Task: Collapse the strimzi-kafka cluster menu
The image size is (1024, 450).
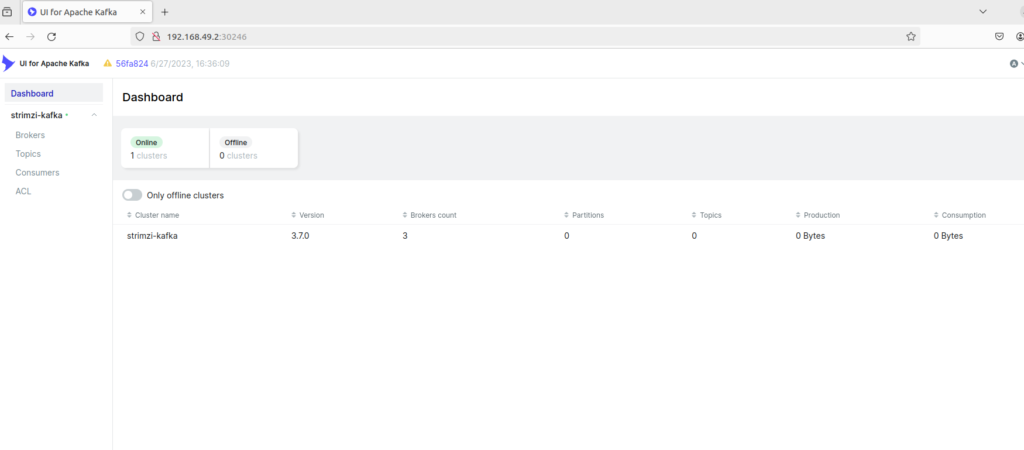Action: 94,115
